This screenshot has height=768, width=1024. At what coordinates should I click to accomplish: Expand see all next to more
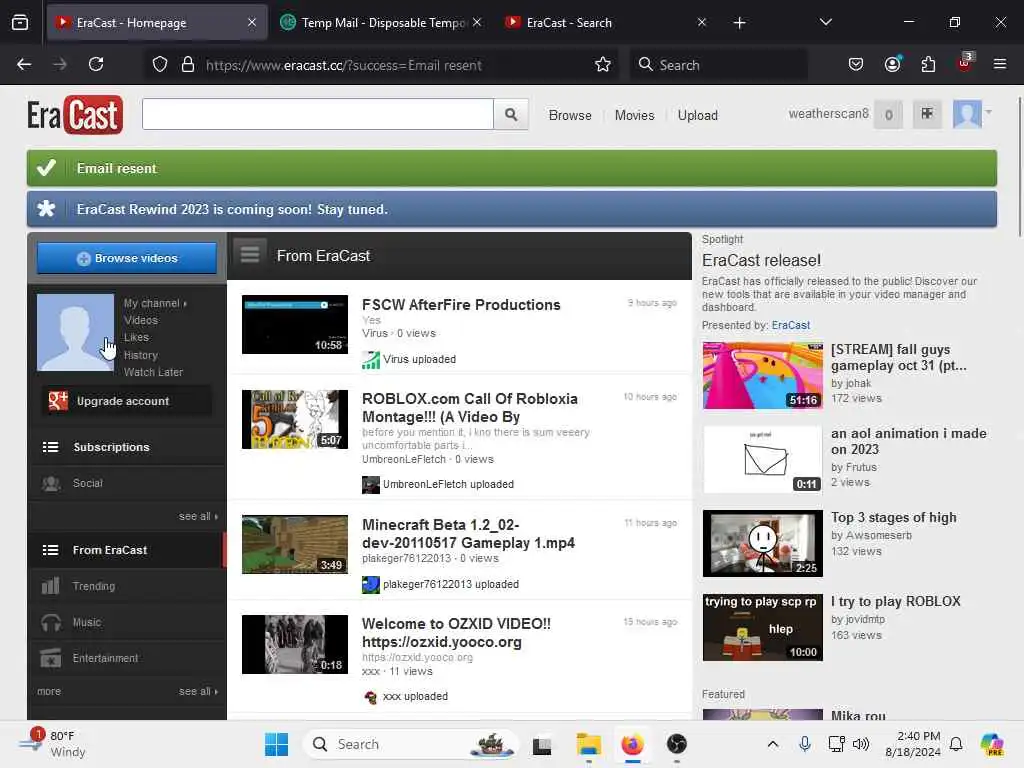coord(199,692)
